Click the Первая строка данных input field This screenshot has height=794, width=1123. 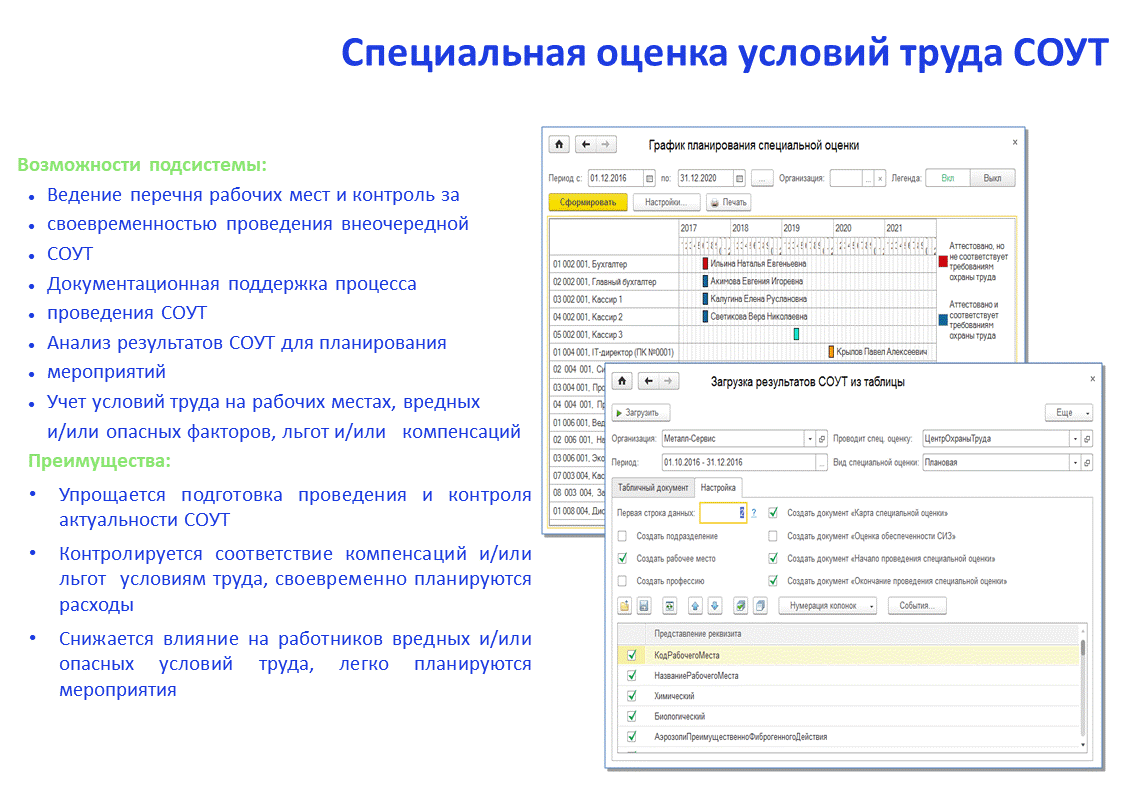tap(723, 513)
